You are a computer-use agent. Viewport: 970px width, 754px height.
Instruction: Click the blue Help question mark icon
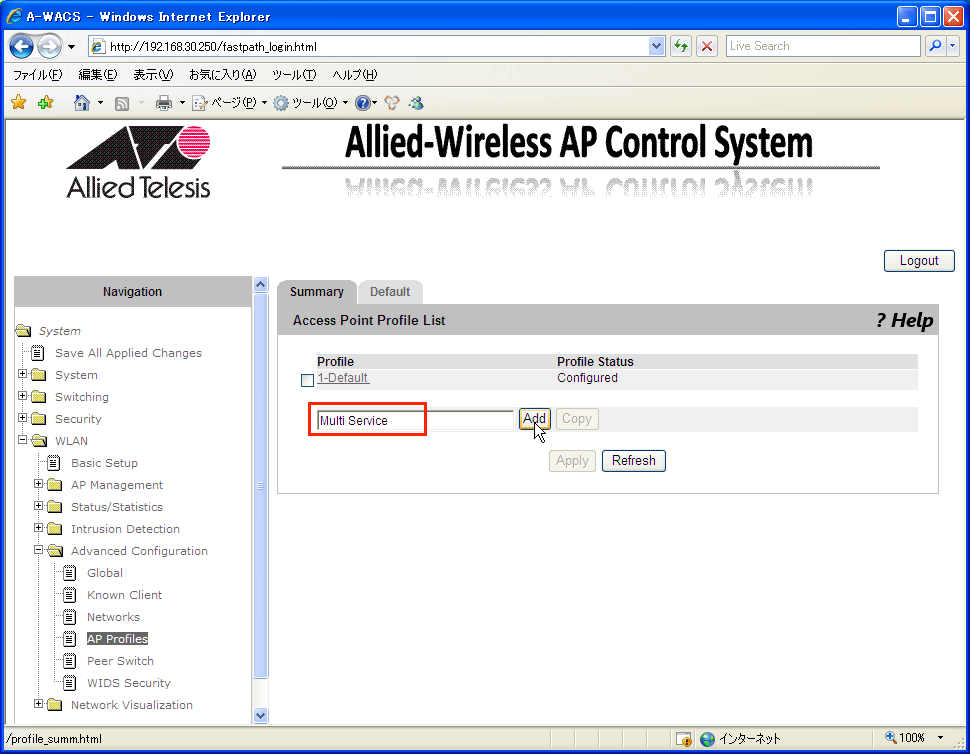pos(363,103)
